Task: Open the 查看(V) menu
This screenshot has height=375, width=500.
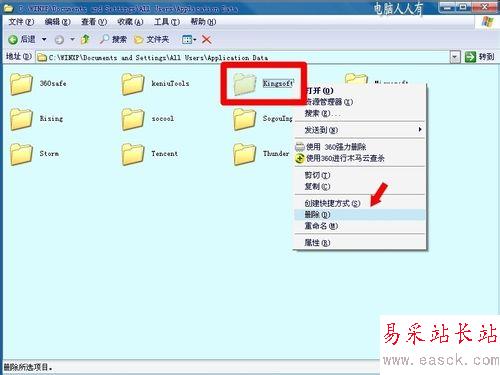Action: pyautogui.click(x=94, y=22)
